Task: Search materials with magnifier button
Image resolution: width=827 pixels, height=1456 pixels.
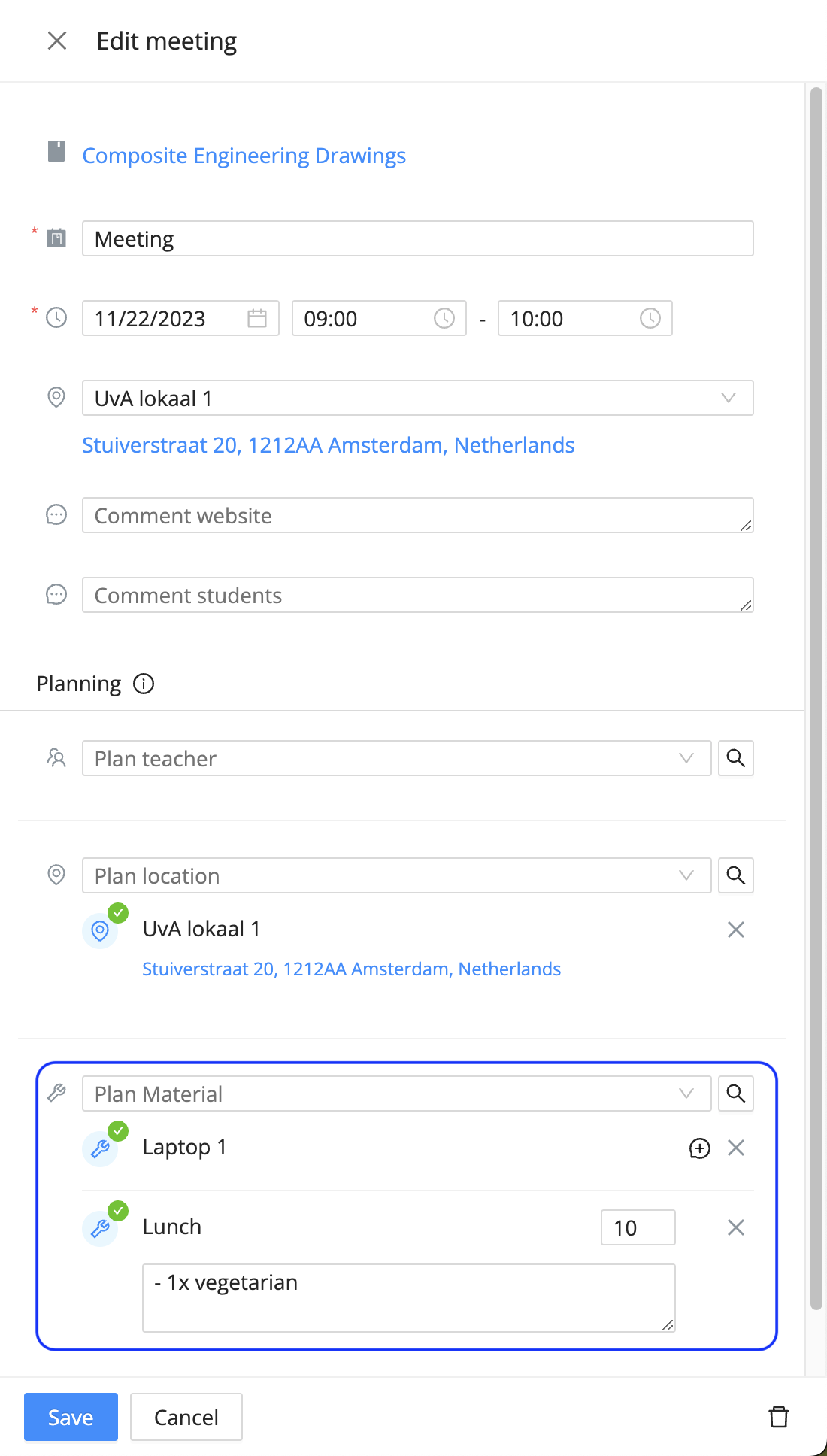Action: click(x=736, y=1094)
